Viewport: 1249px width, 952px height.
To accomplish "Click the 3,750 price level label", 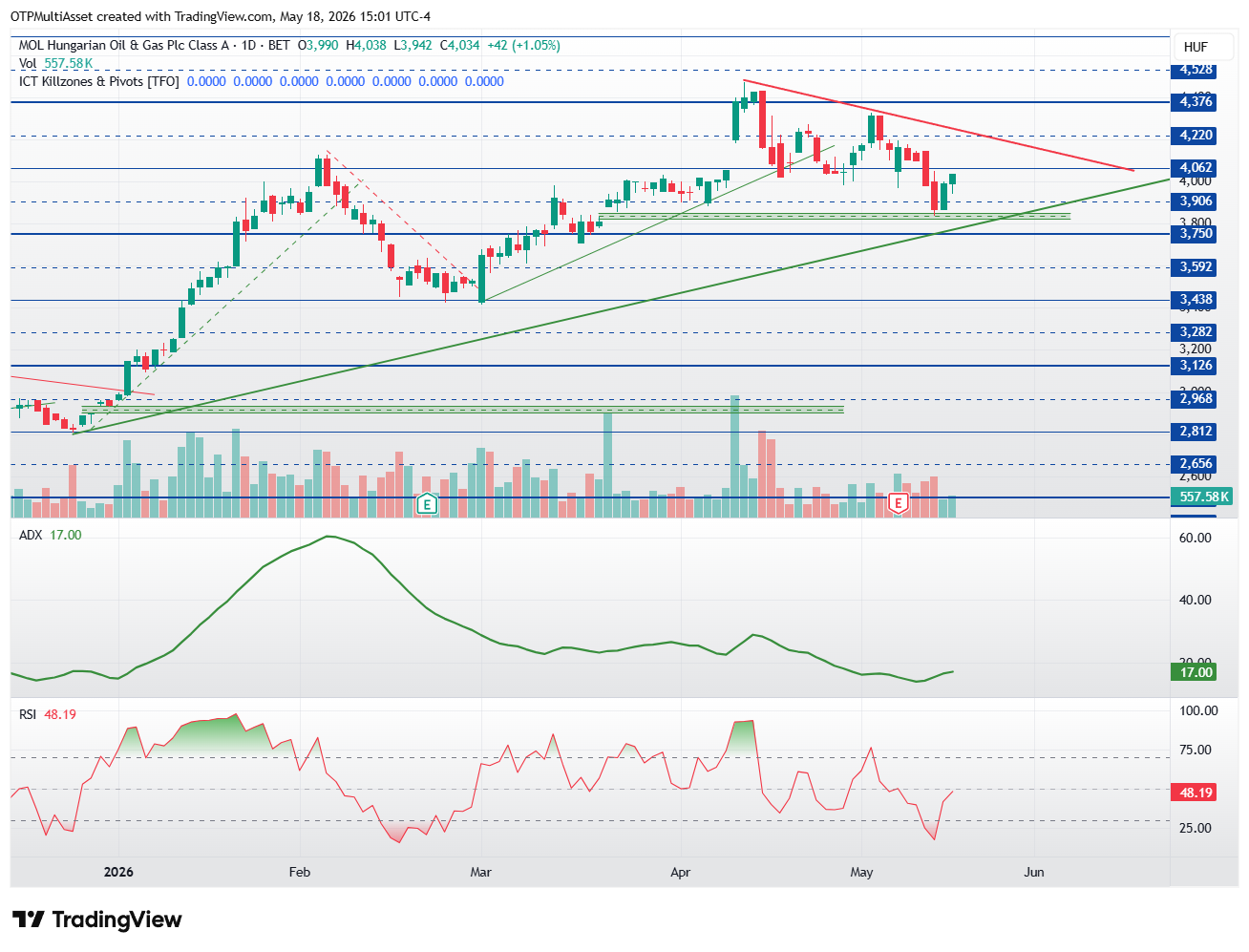I will [x=1196, y=234].
